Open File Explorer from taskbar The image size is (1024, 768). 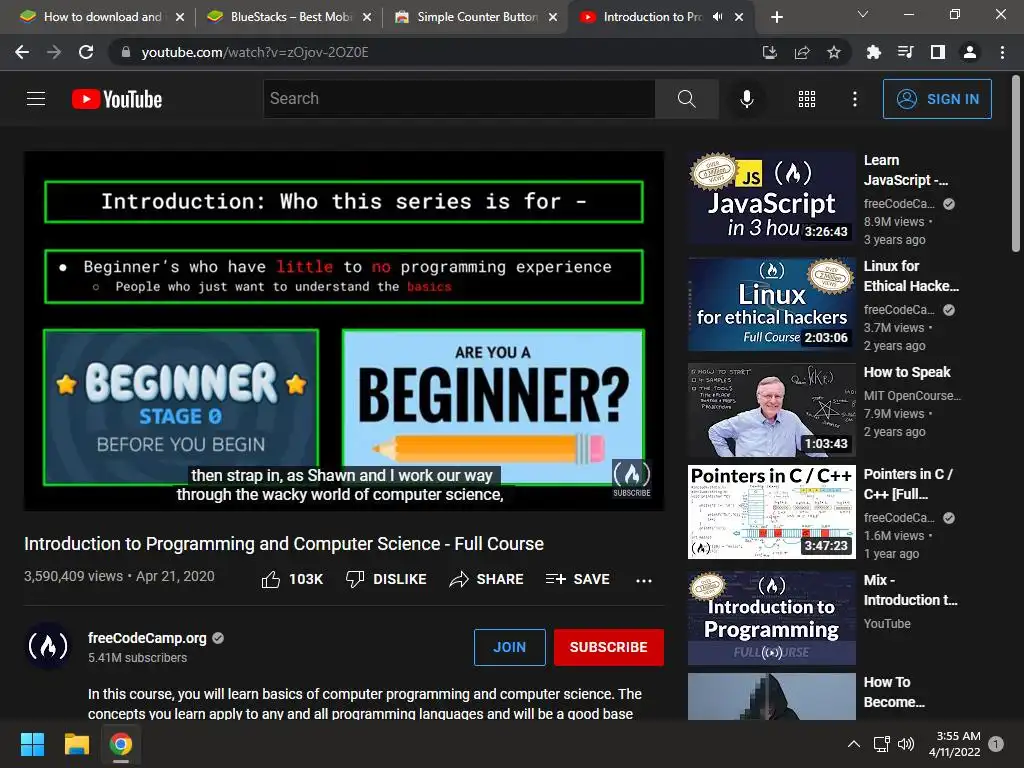click(76, 744)
